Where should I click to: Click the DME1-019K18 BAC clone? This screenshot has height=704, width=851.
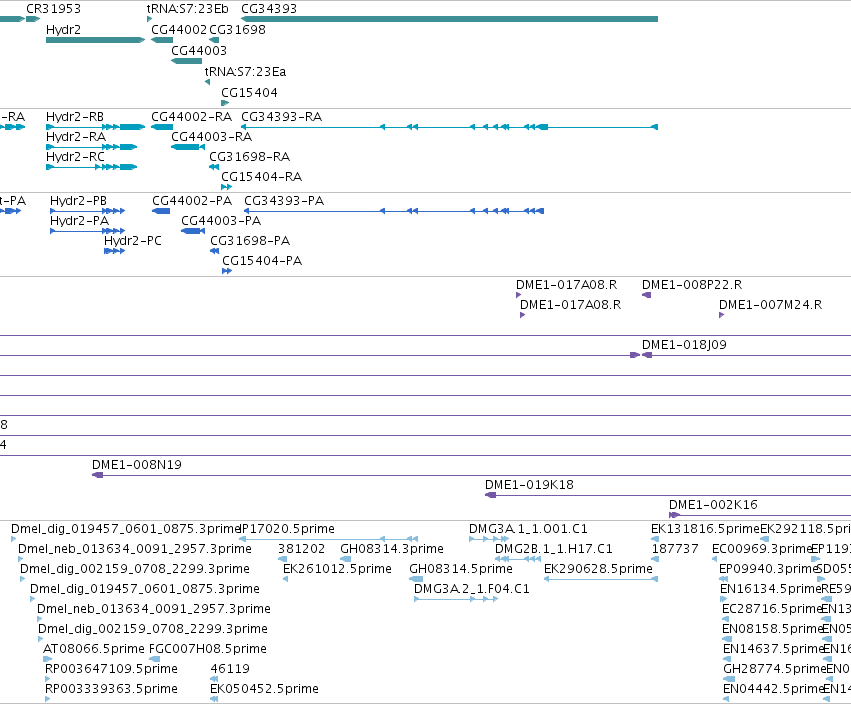(x=668, y=496)
